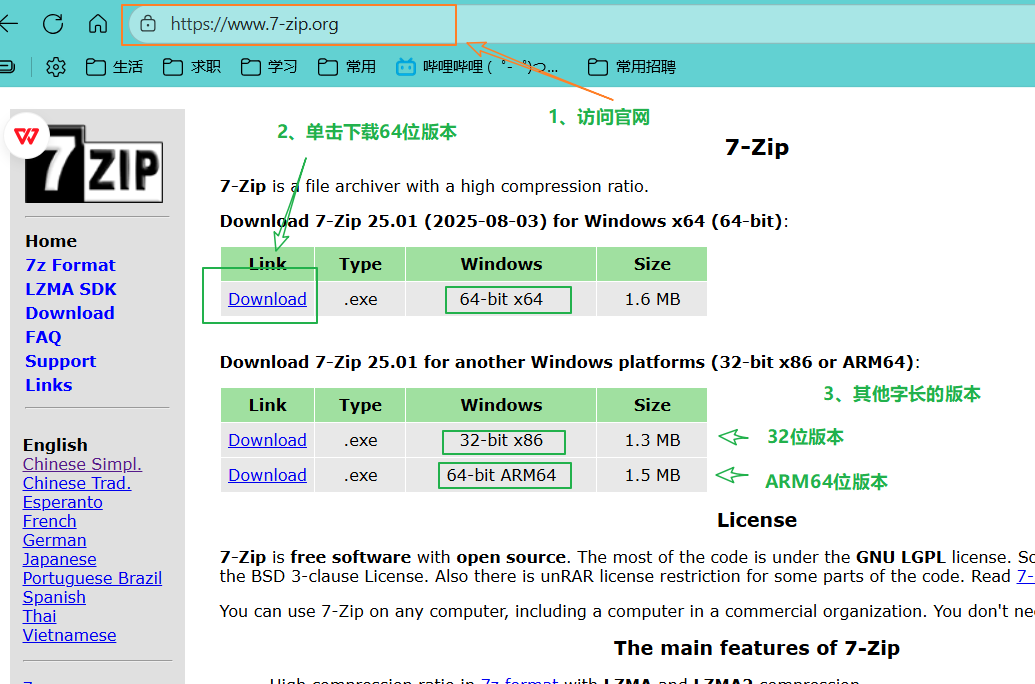This screenshot has width=1035, height=684.
Task: Click the License heading
Action: (x=756, y=520)
